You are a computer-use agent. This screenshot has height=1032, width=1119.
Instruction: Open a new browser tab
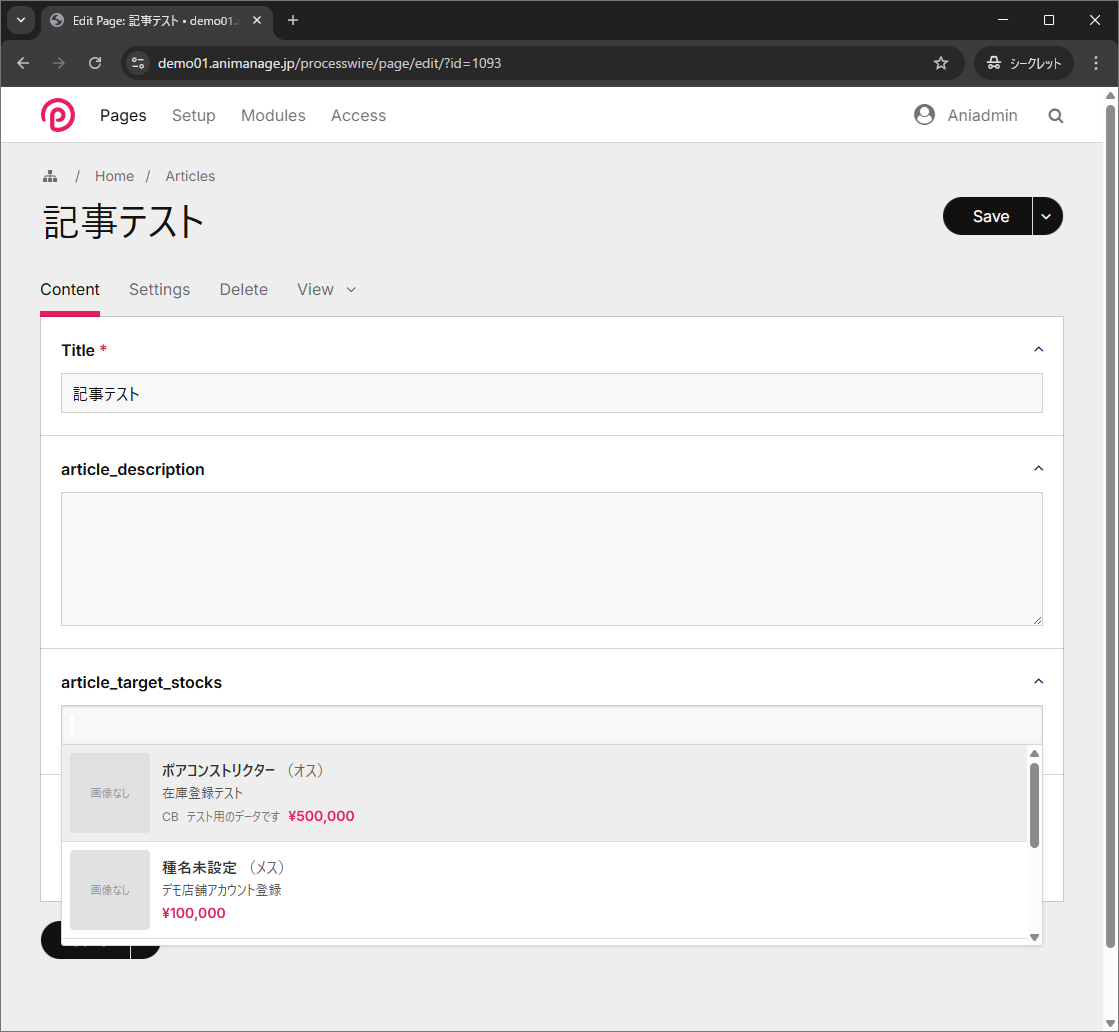[x=293, y=20]
